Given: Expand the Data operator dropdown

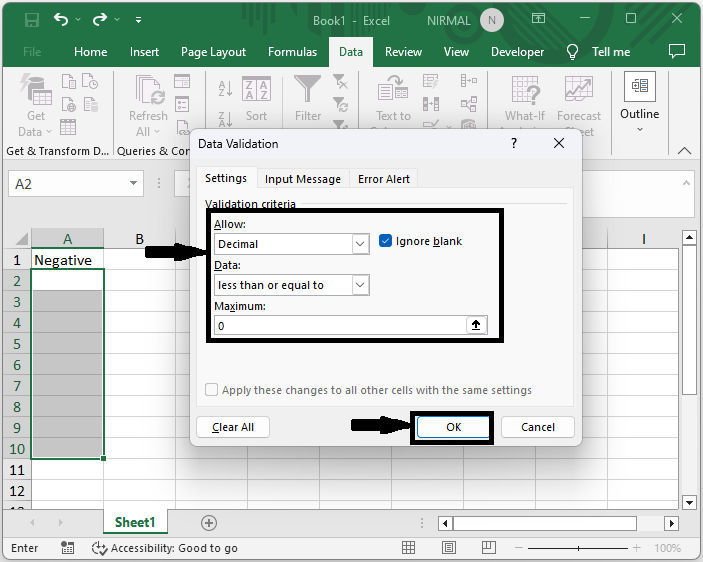Looking at the screenshot, I should point(360,285).
